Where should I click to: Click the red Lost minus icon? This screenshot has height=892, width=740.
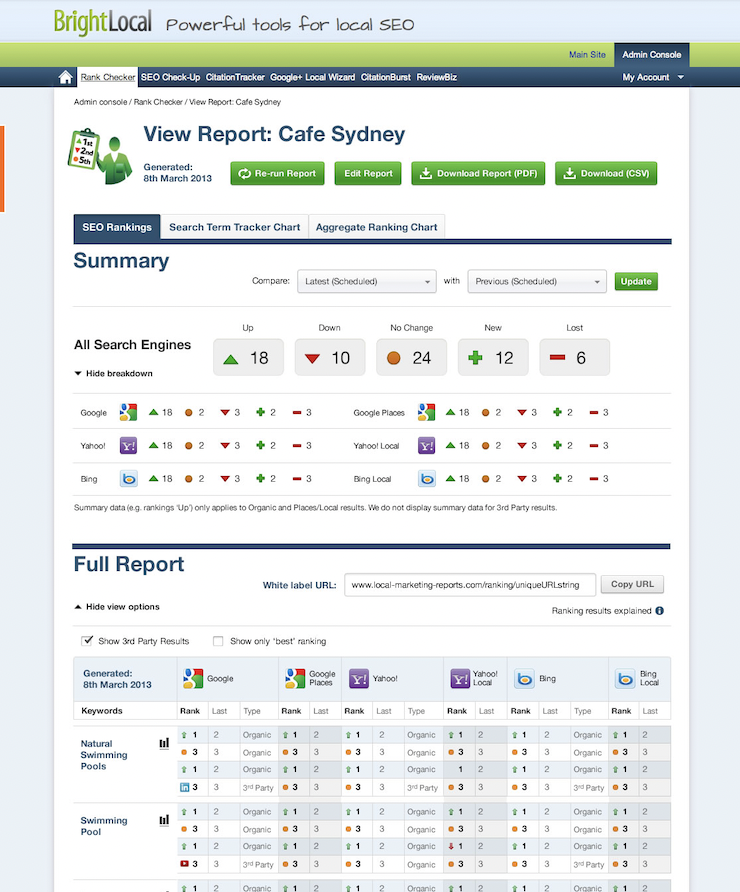pyautogui.click(x=557, y=357)
